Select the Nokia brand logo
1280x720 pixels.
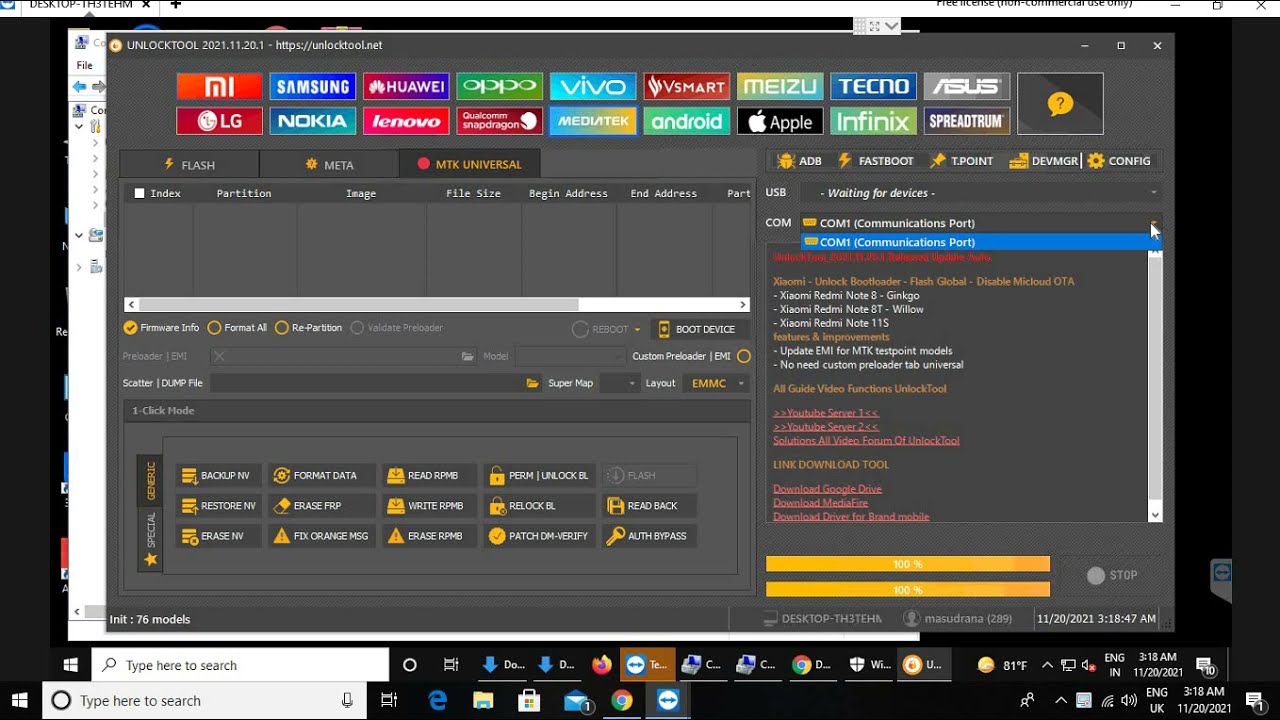(x=312, y=121)
